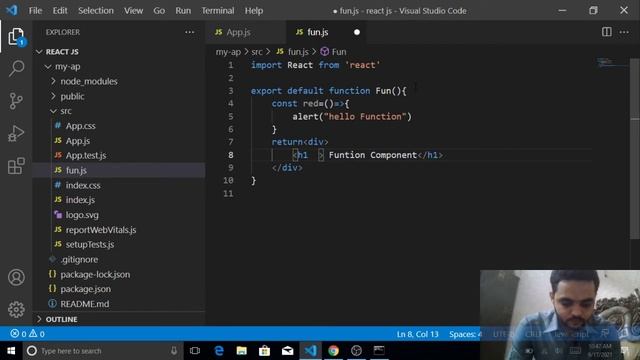Select the fun.js editor tab
This screenshot has width=640, height=360.
(x=326, y=32)
